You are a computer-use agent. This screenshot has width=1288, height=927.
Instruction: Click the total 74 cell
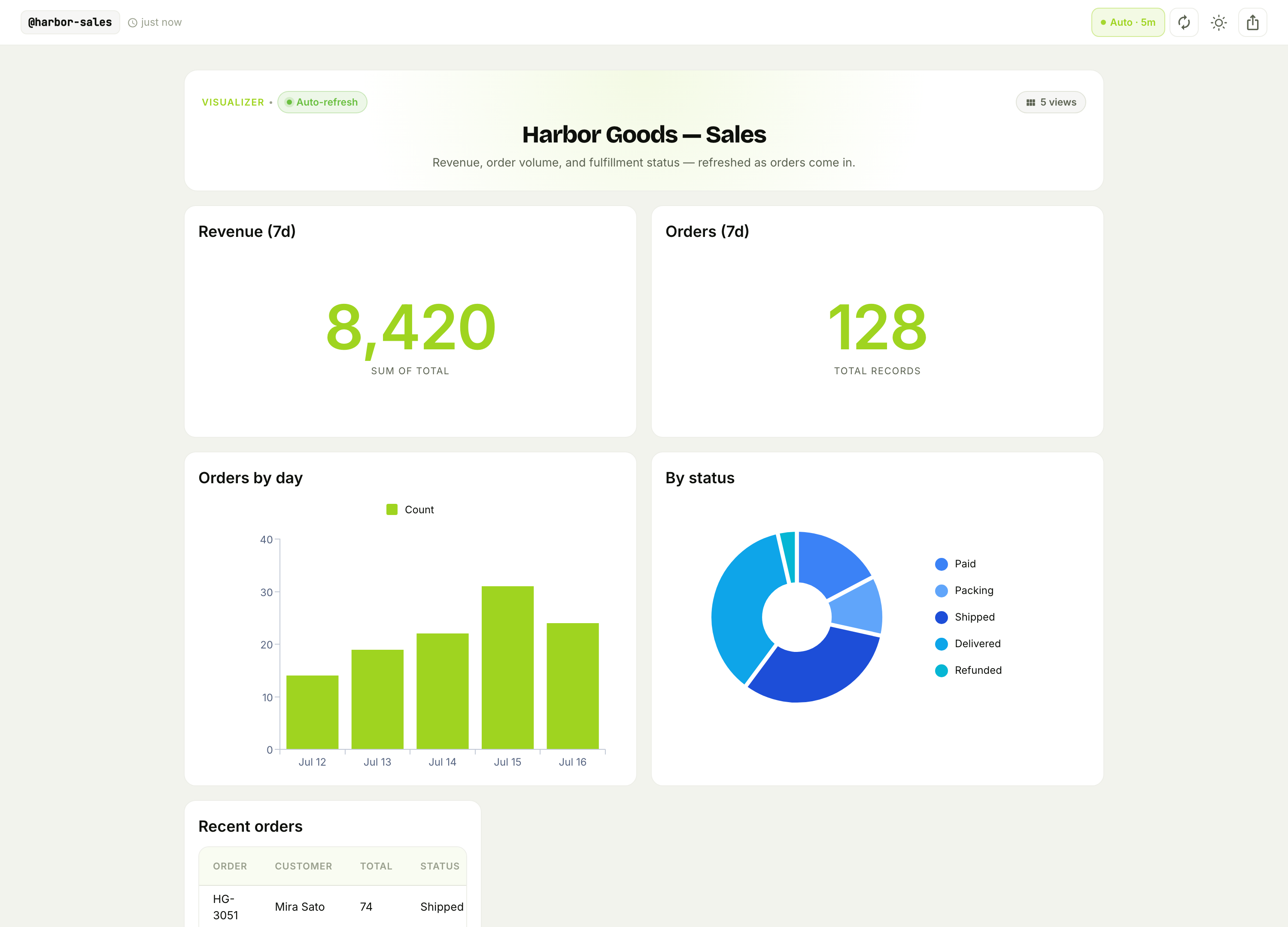click(366, 906)
